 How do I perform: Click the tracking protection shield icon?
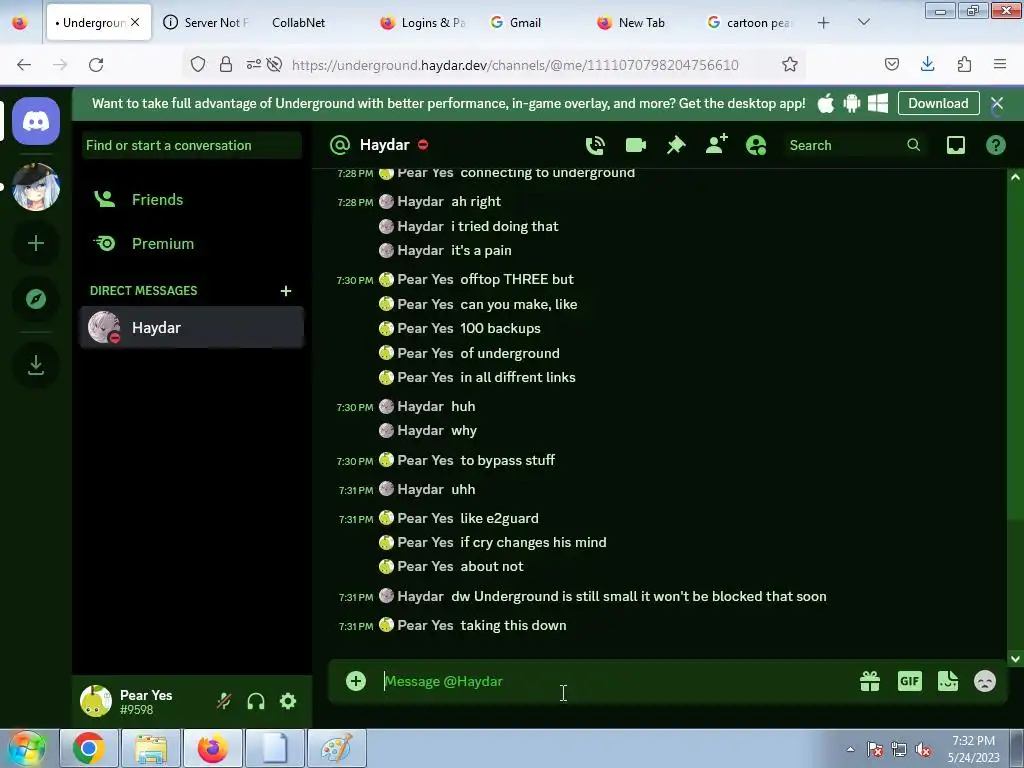click(198, 64)
